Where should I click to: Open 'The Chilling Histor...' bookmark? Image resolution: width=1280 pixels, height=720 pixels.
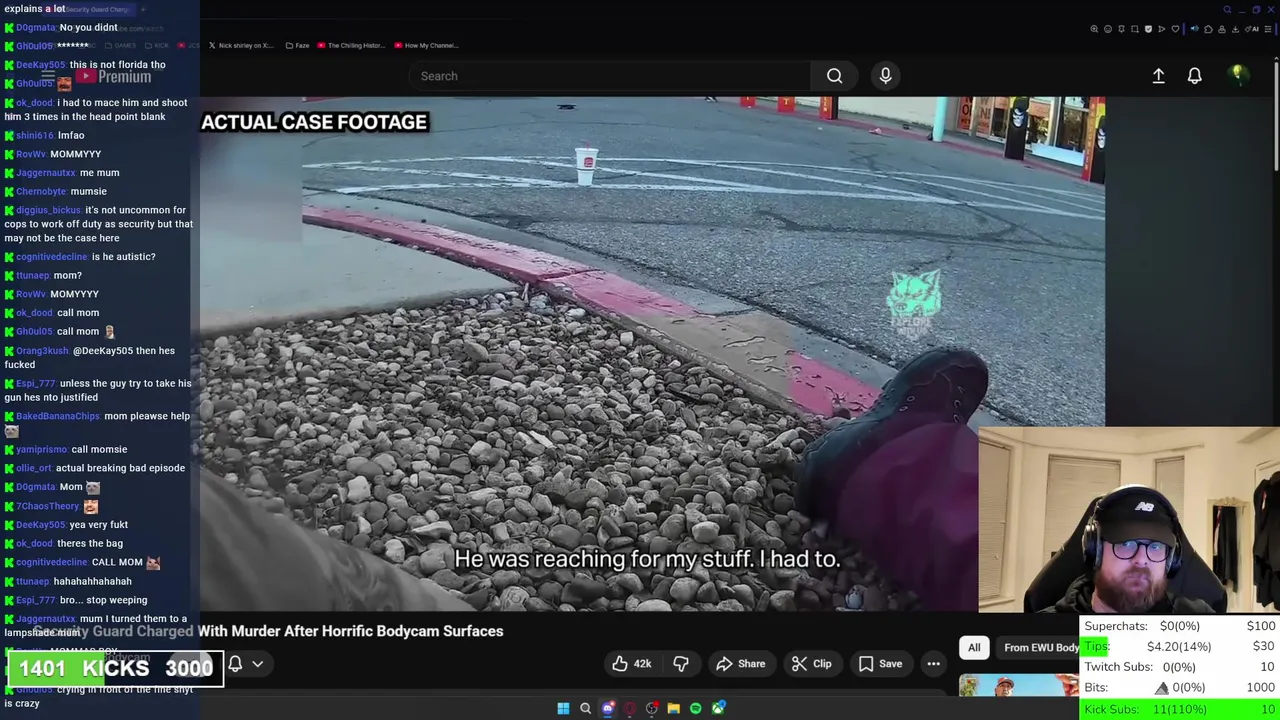[x=350, y=45]
